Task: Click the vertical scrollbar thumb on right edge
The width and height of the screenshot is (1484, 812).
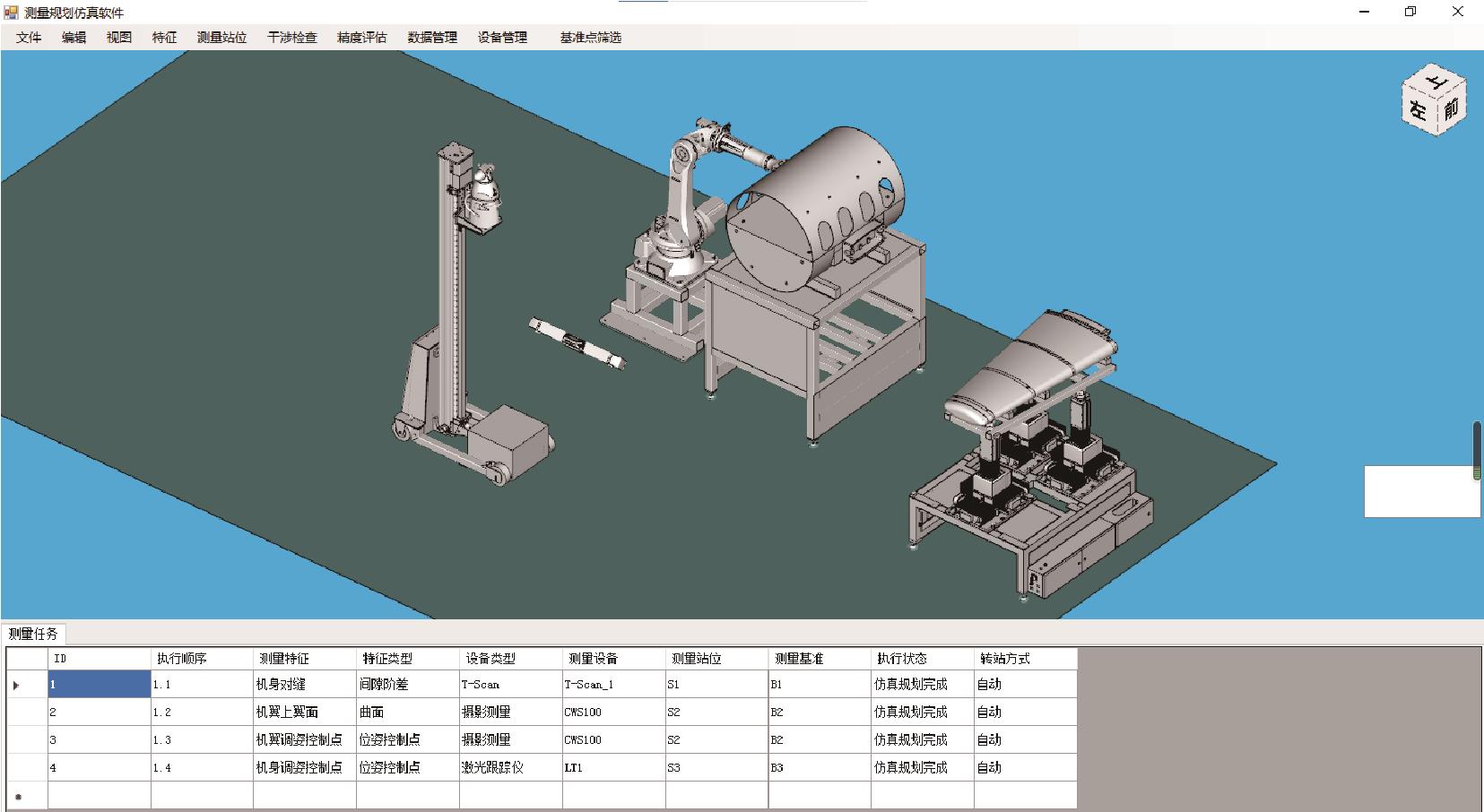Action: pyautogui.click(x=1478, y=450)
